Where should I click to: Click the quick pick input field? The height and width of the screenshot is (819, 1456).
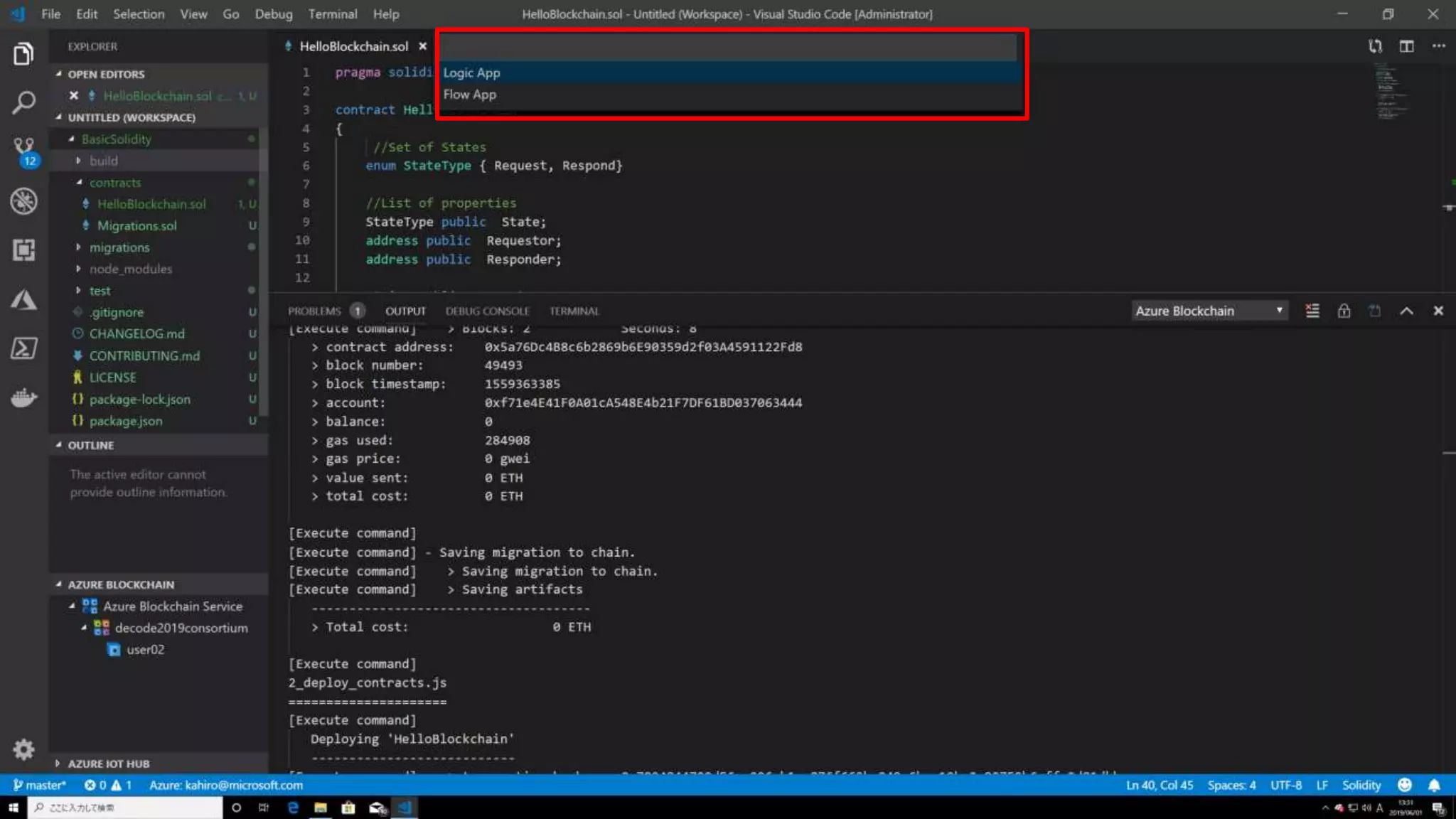(729, 48)
